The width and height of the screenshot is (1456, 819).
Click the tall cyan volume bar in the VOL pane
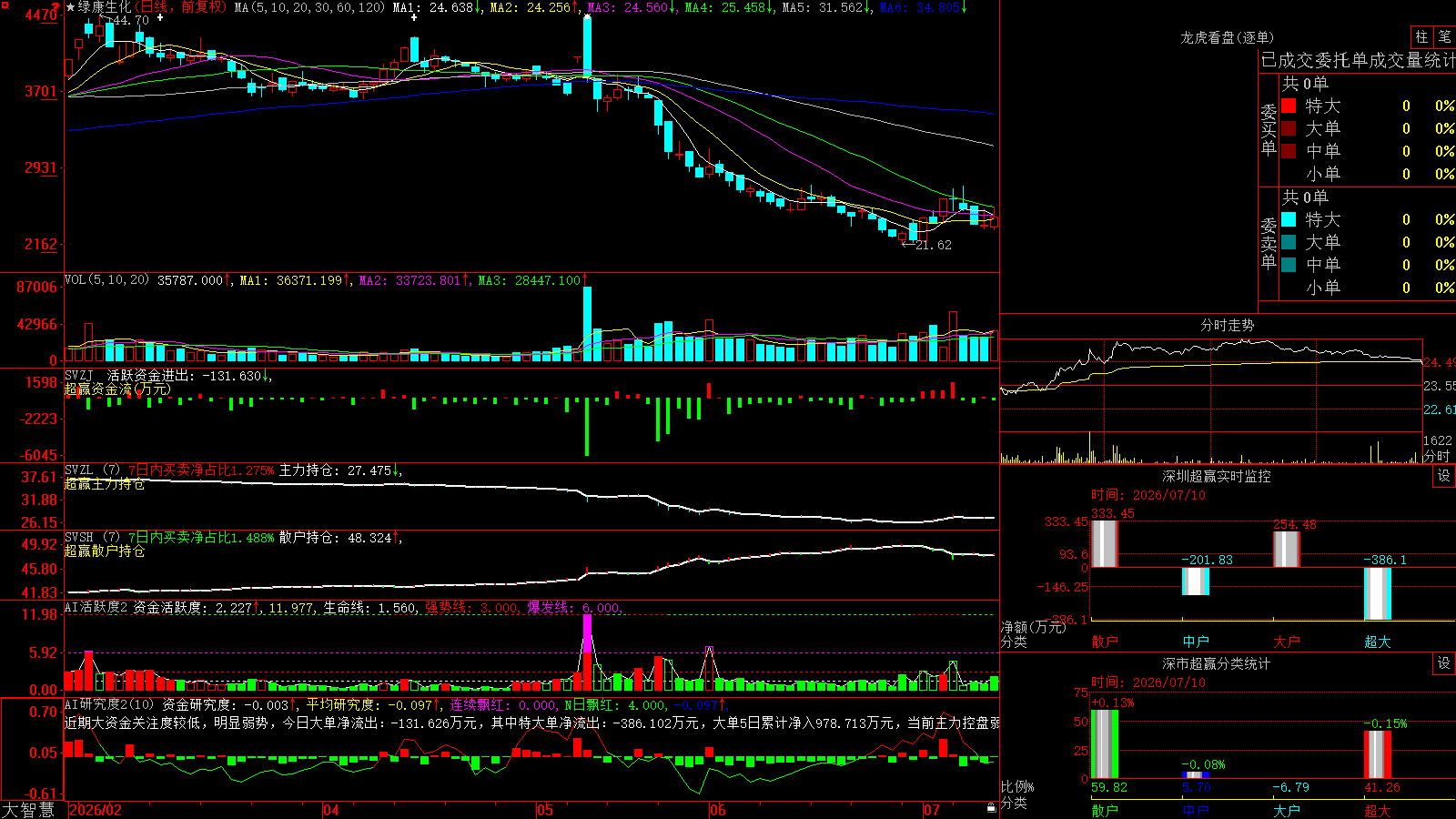tap(588, 324)
